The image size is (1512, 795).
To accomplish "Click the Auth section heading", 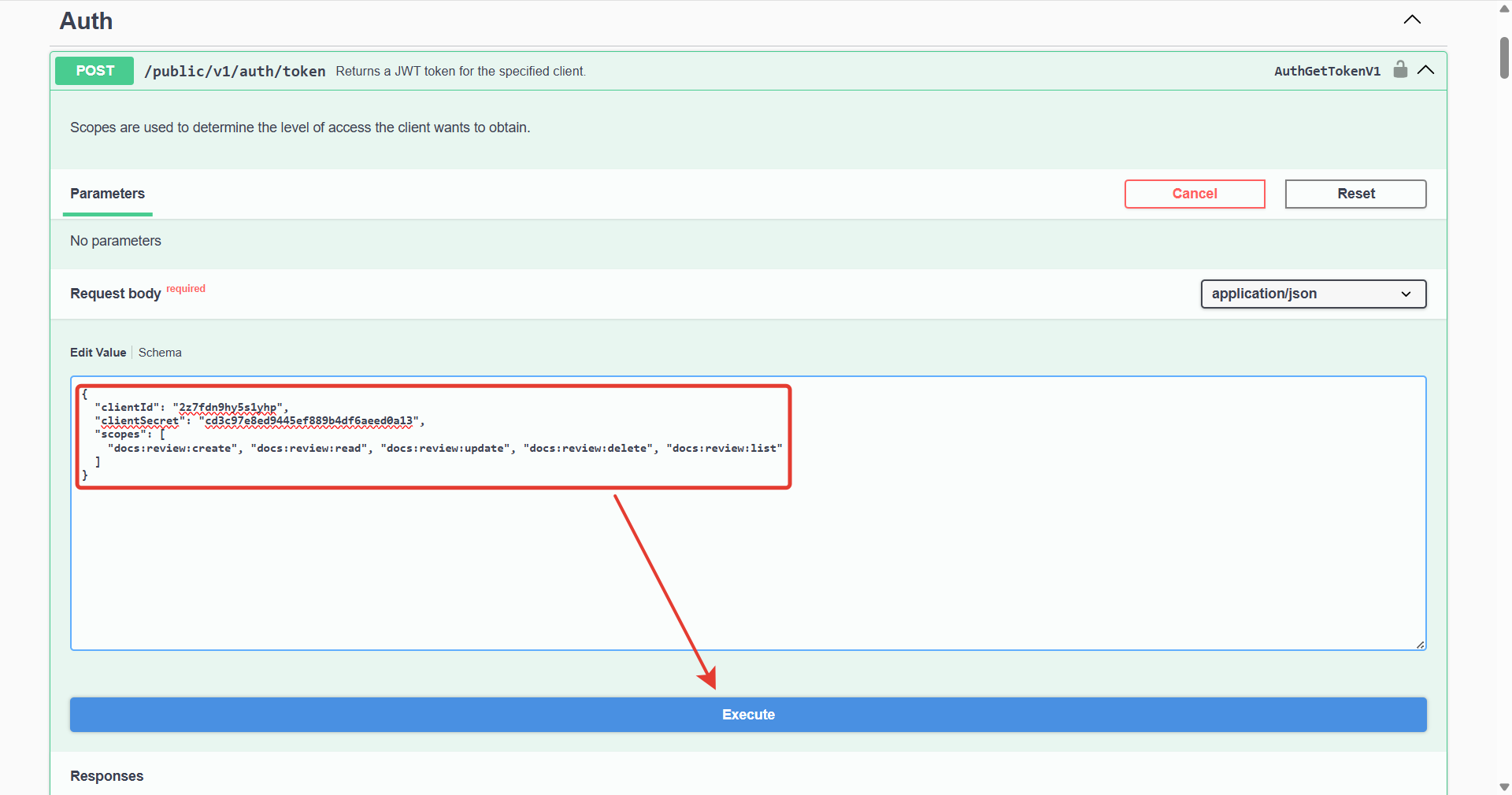I will (x=85, y=21).
